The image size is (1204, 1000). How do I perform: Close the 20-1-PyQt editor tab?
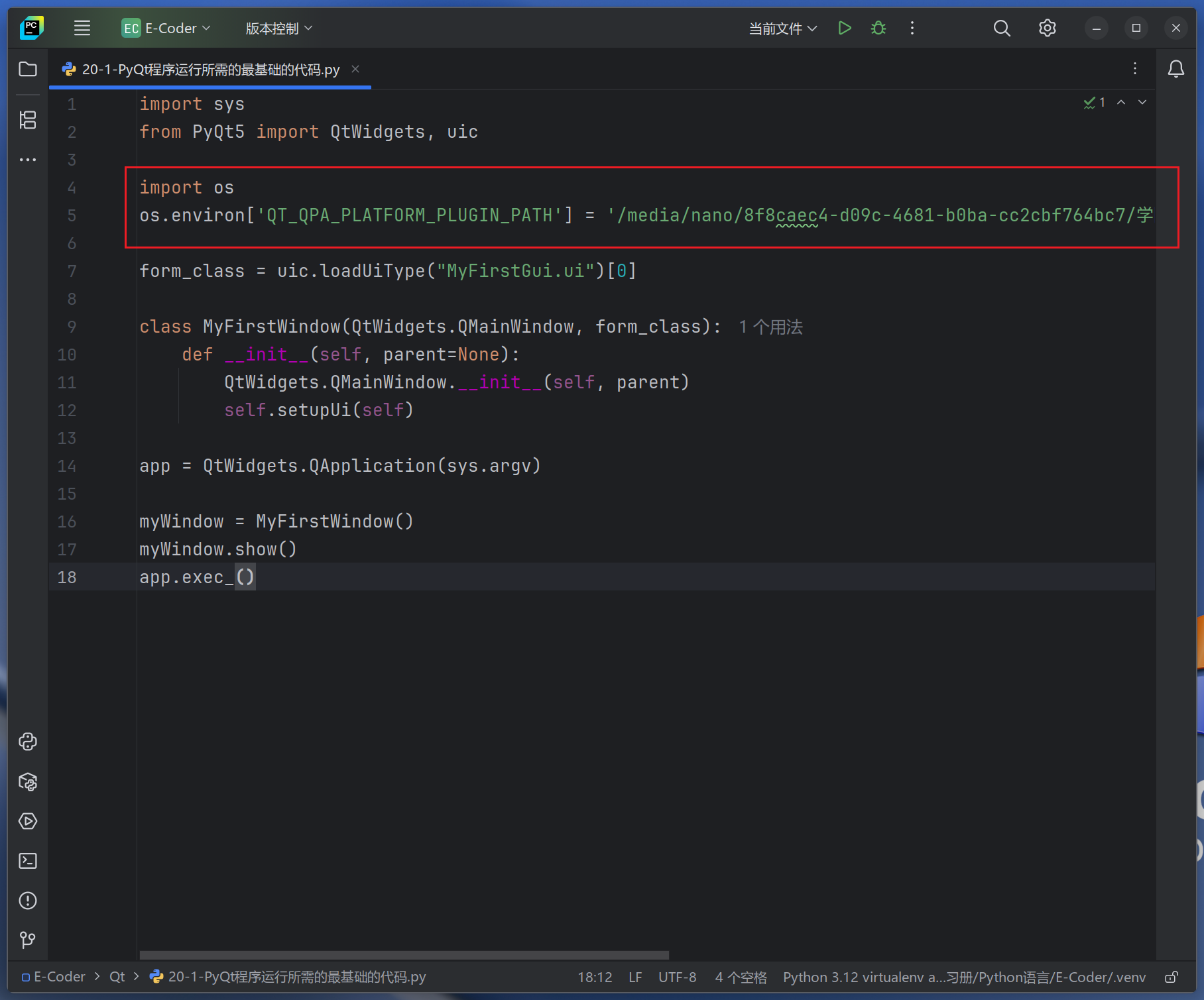[355, 69]
